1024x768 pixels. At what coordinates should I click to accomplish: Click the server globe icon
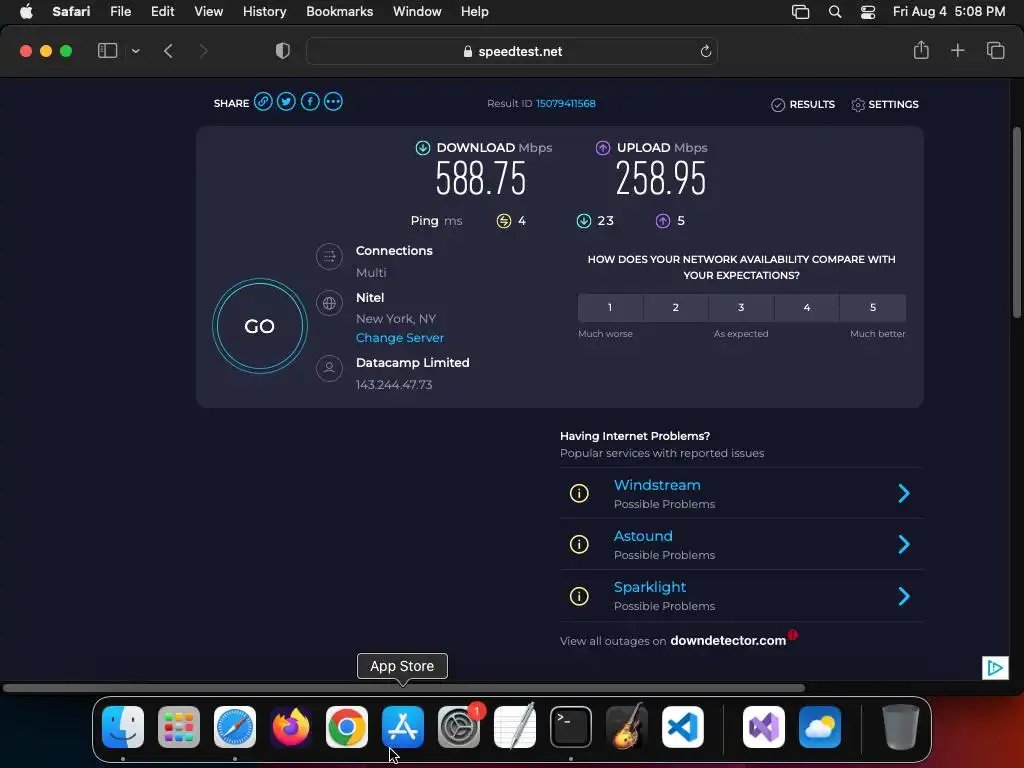(x=329, y=303)
